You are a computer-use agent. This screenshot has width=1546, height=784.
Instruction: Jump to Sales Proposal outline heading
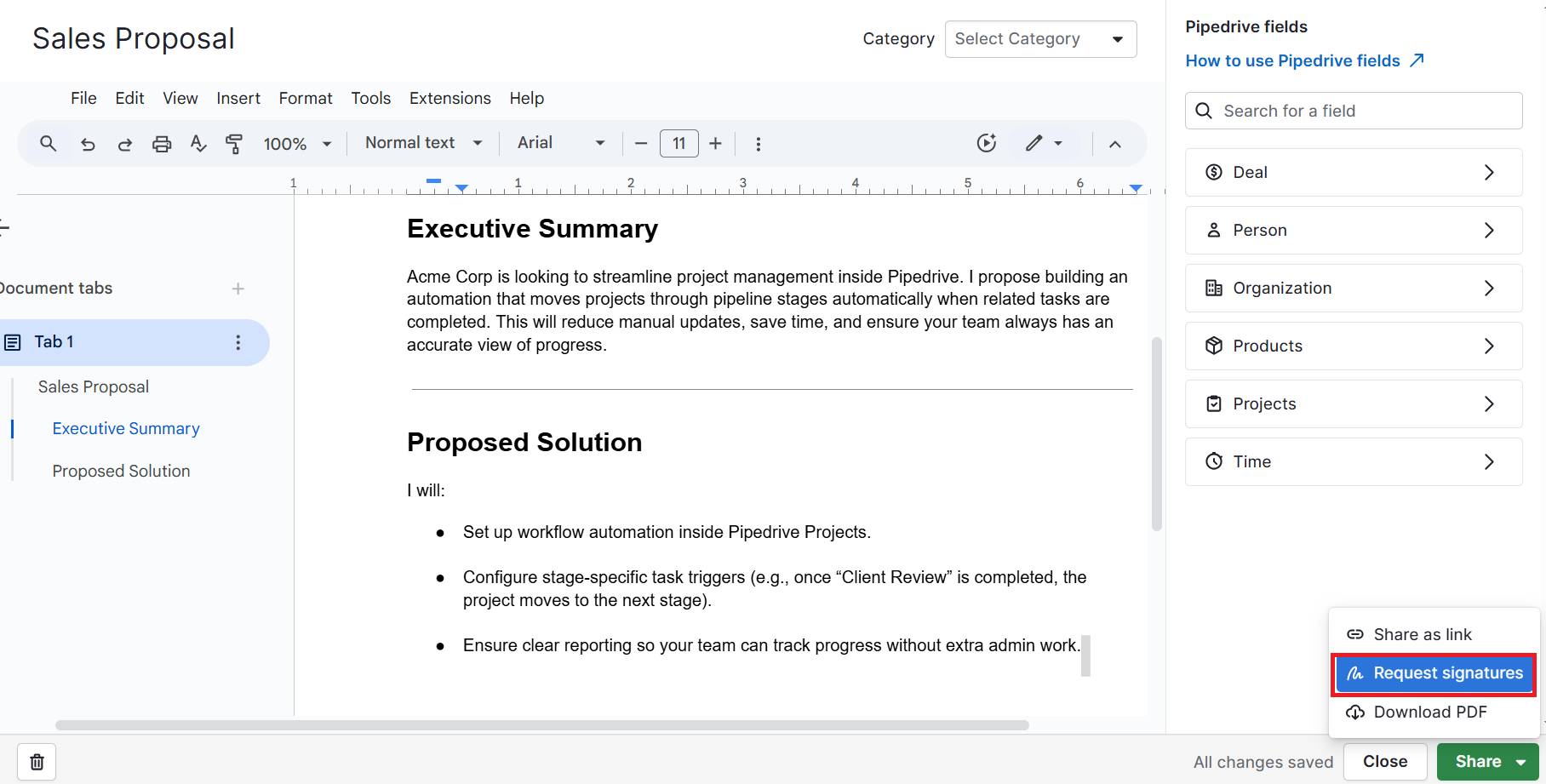94,386
